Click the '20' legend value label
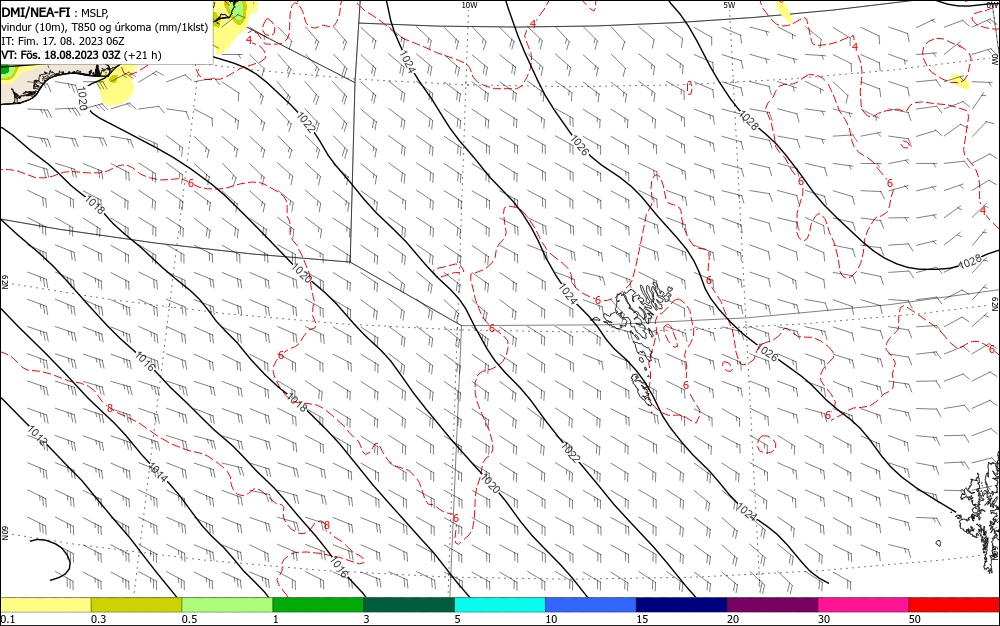The width and height of the screenshot is (1000, 626). [733, 619]
